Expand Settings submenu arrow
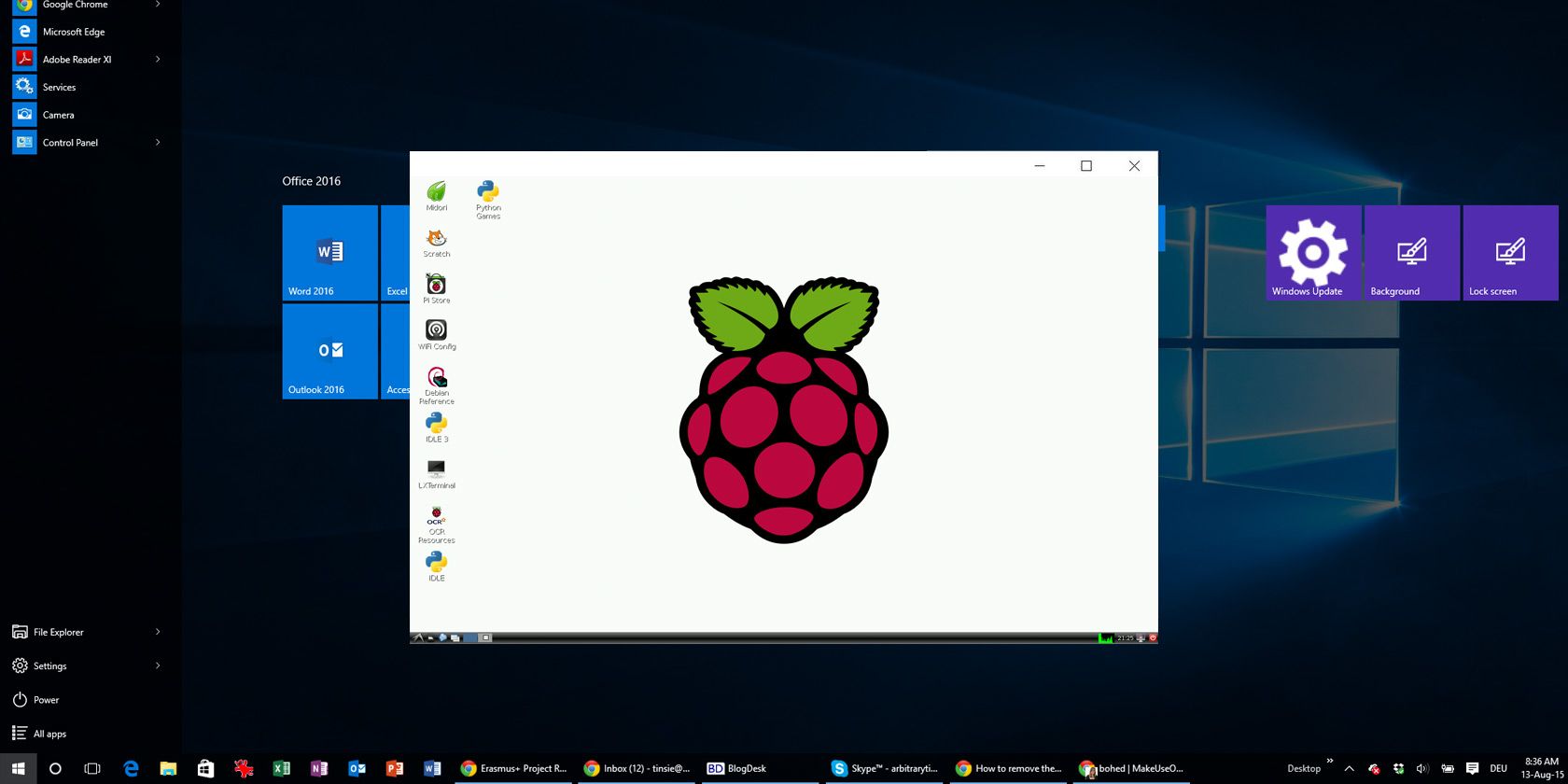 158,665
